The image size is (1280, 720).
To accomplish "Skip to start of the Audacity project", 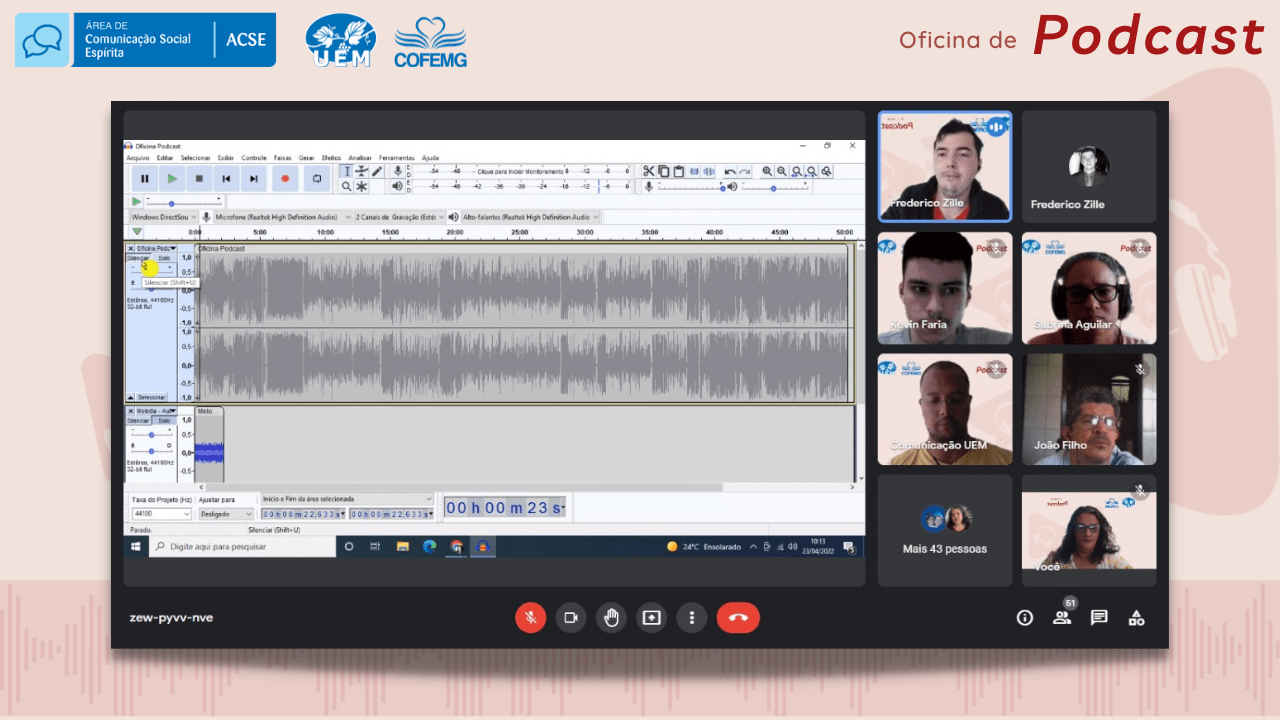I will (226, 178).
